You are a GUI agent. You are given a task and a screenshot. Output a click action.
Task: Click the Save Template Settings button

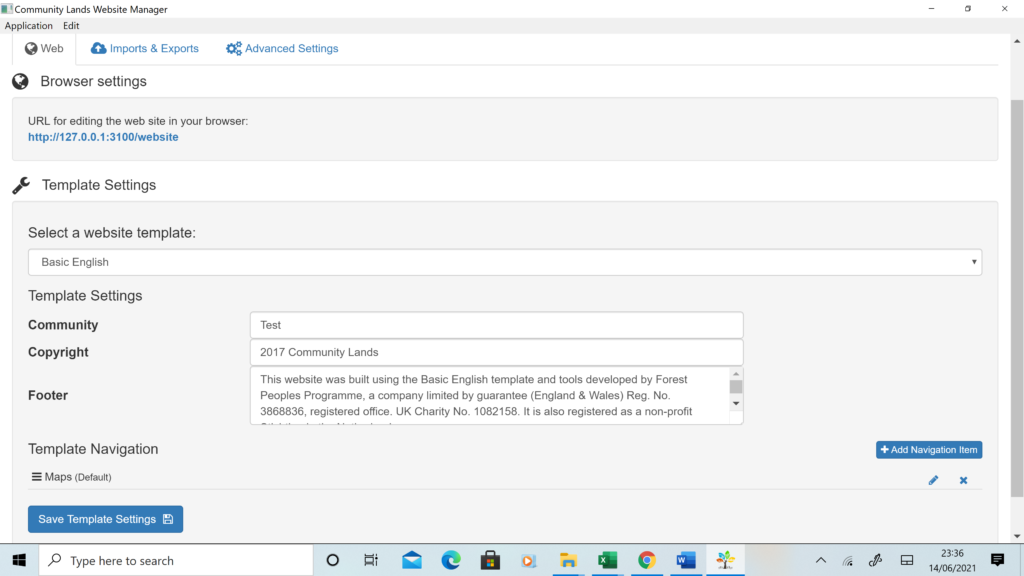[x=105, y=519]
